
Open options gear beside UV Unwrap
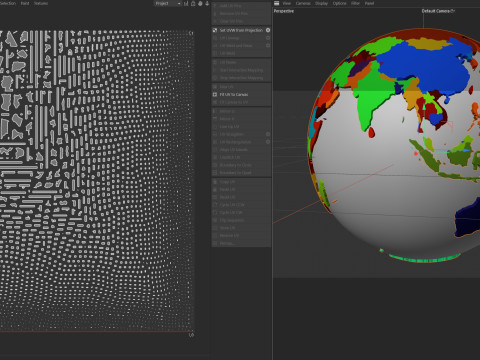(x=268, y=38)
